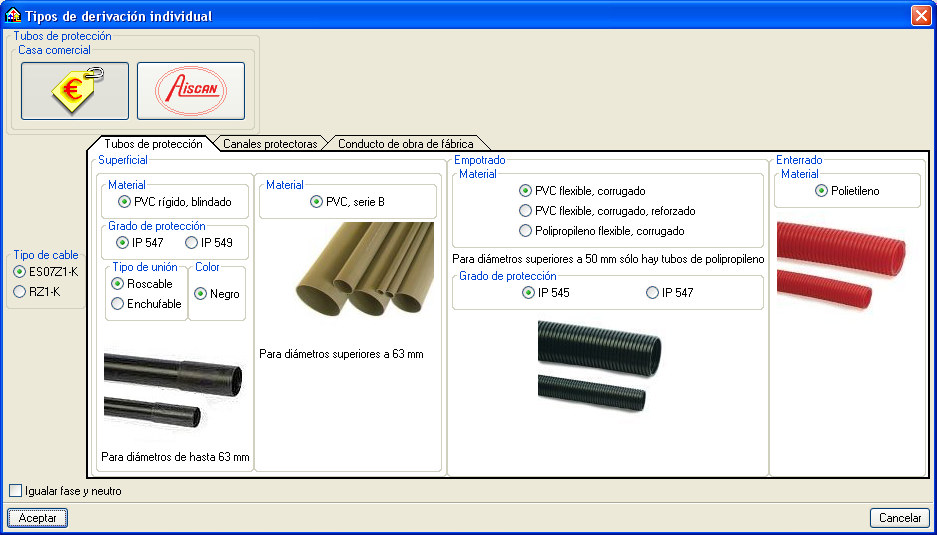Click text 'Para diámetros de hasta 63 mm'
Viewport: 937px width, 535px height.
click(x=175, y=457)
